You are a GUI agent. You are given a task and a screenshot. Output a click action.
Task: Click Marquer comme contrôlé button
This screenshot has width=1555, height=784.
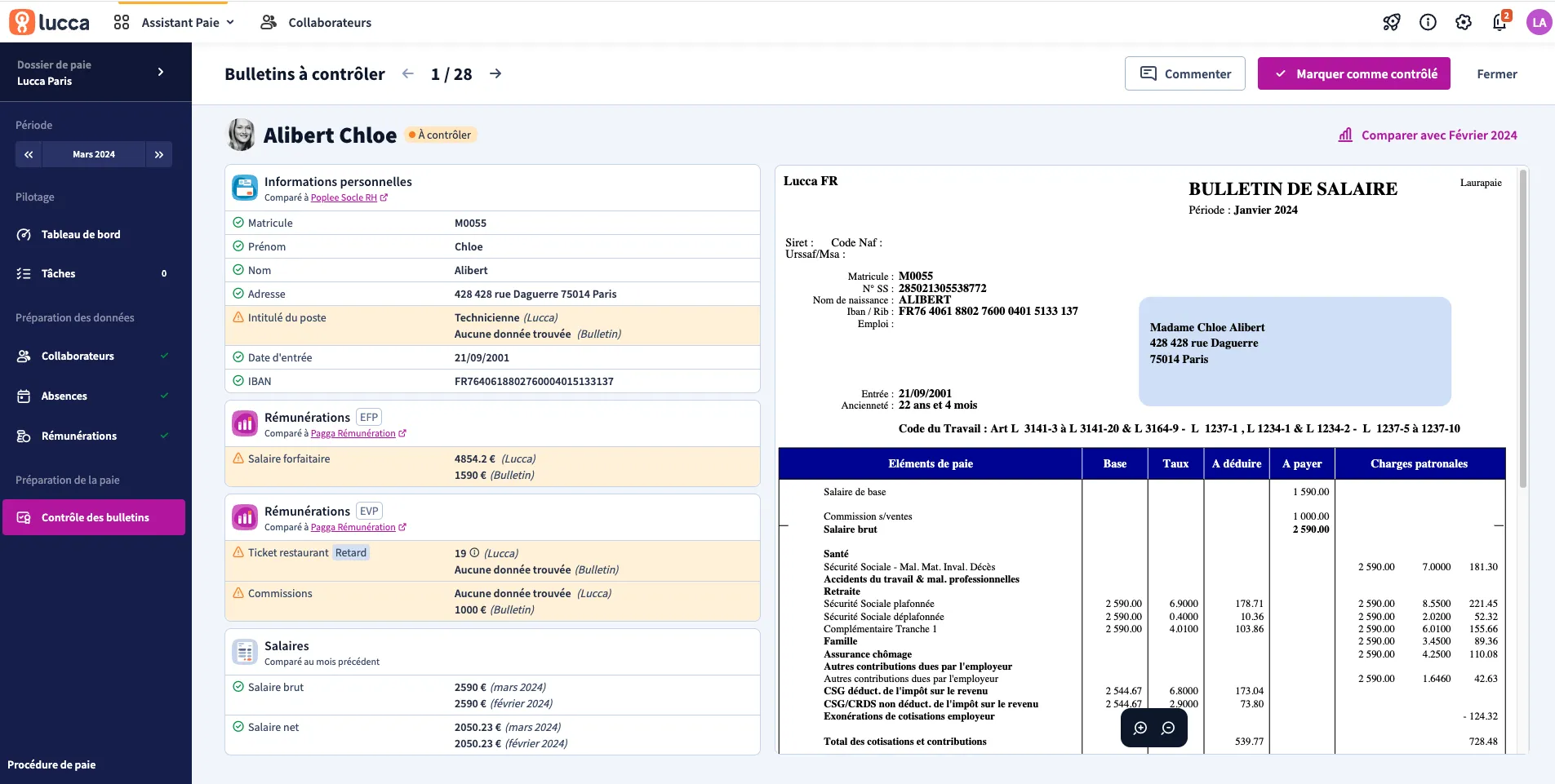click(x=1353, y=73)
